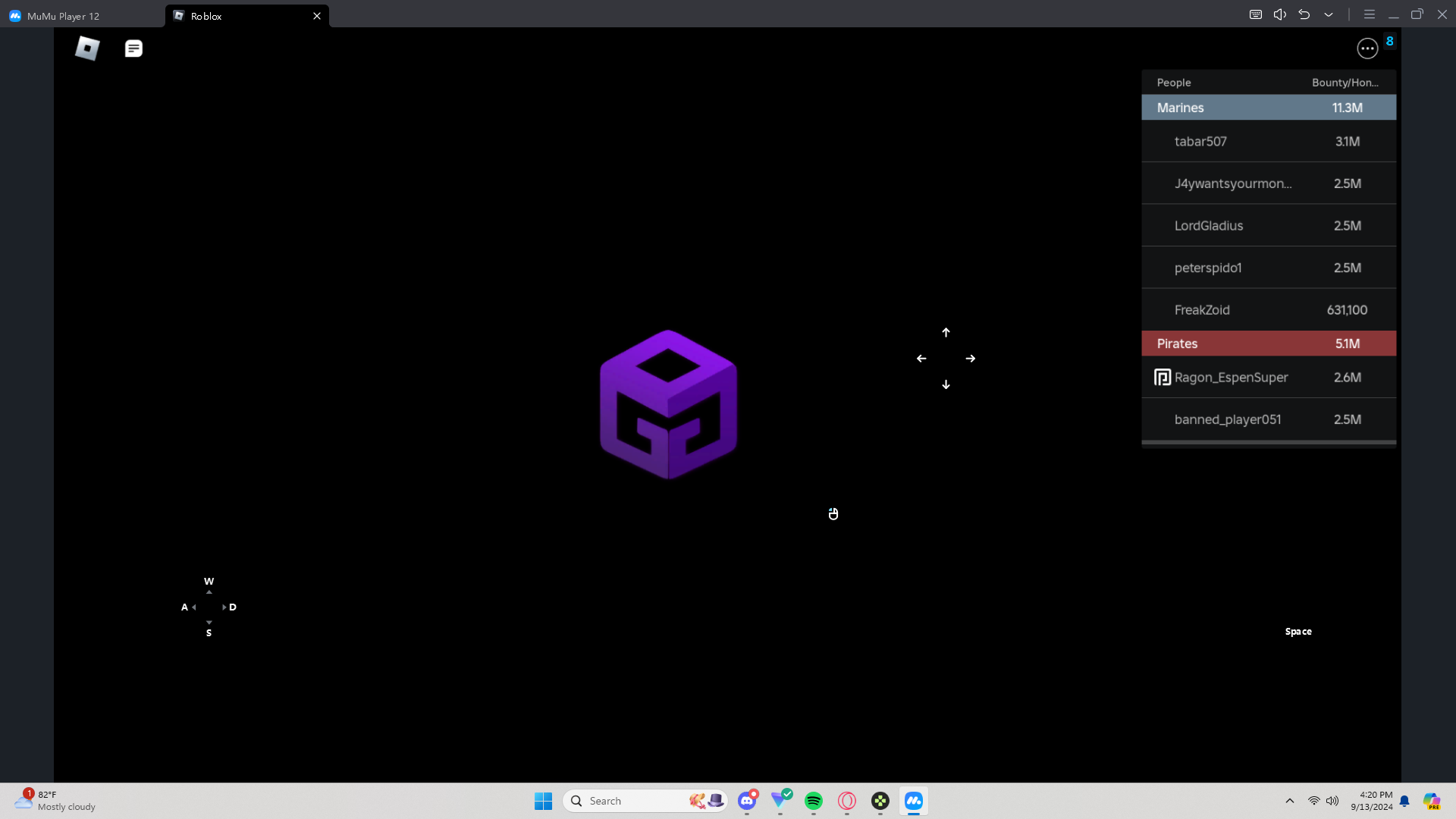Open Copilot preview icon in tray
Image resolution: width=1456 pixels, height=819 pixels.
1432,801
